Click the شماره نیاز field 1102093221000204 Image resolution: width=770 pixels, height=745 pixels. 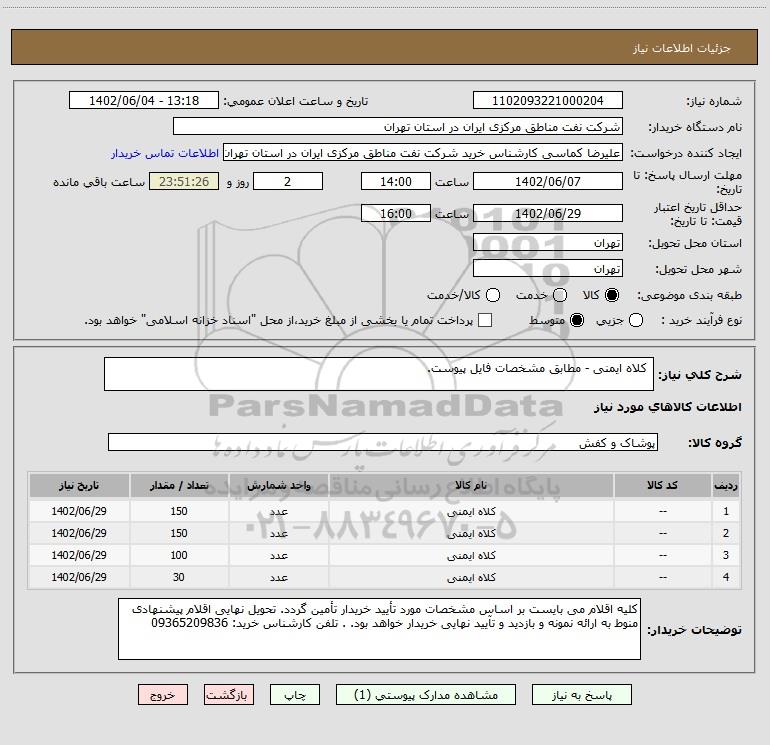[x=548, y=101]
